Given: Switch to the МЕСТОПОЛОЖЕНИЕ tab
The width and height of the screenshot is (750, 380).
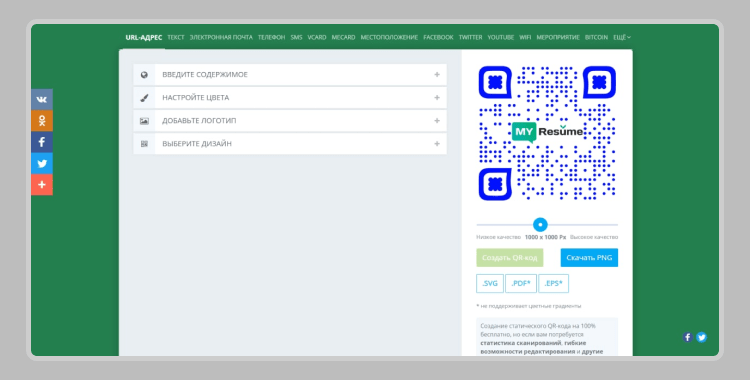Looking at the screenshot, I should coord(389,37).
